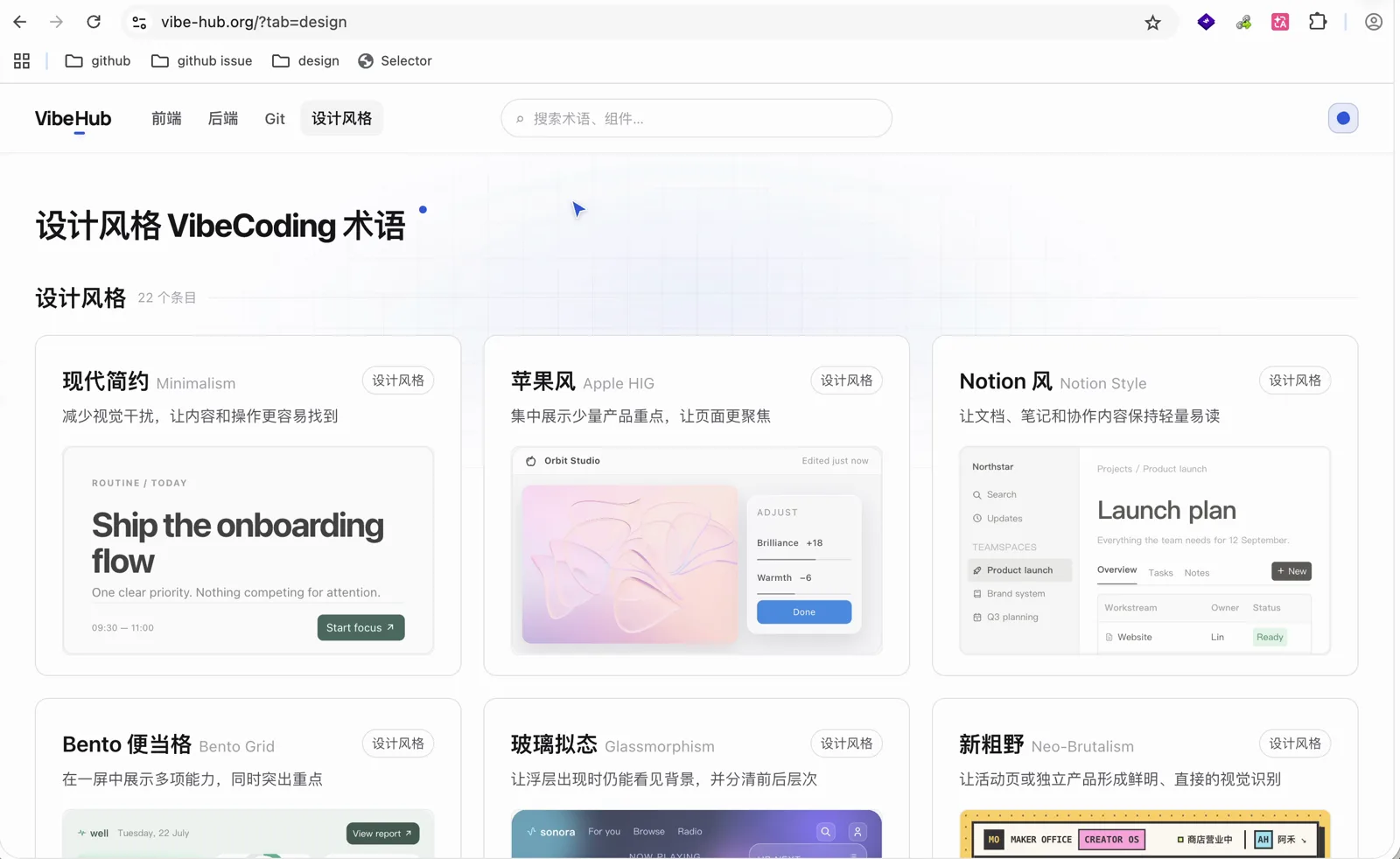Click the 设计风格 tag on Bento card

[x=398, y=744]
